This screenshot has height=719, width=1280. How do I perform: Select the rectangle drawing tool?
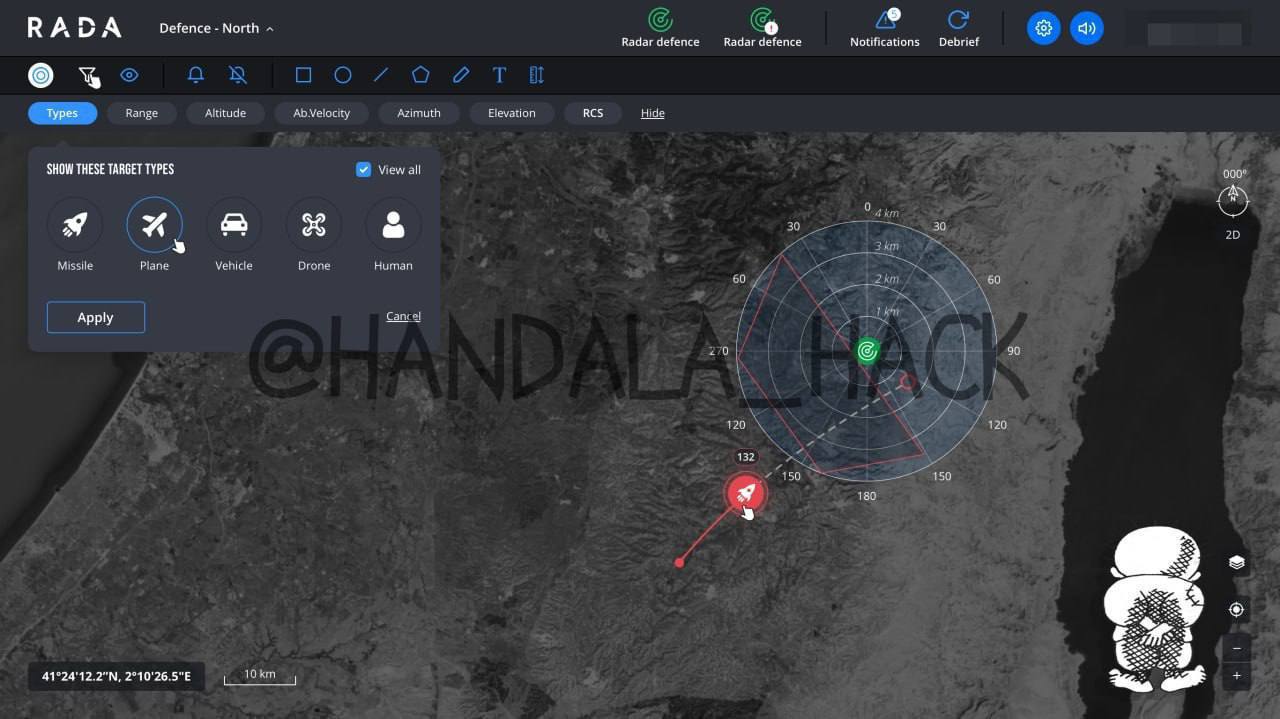(x=303, y=75)
